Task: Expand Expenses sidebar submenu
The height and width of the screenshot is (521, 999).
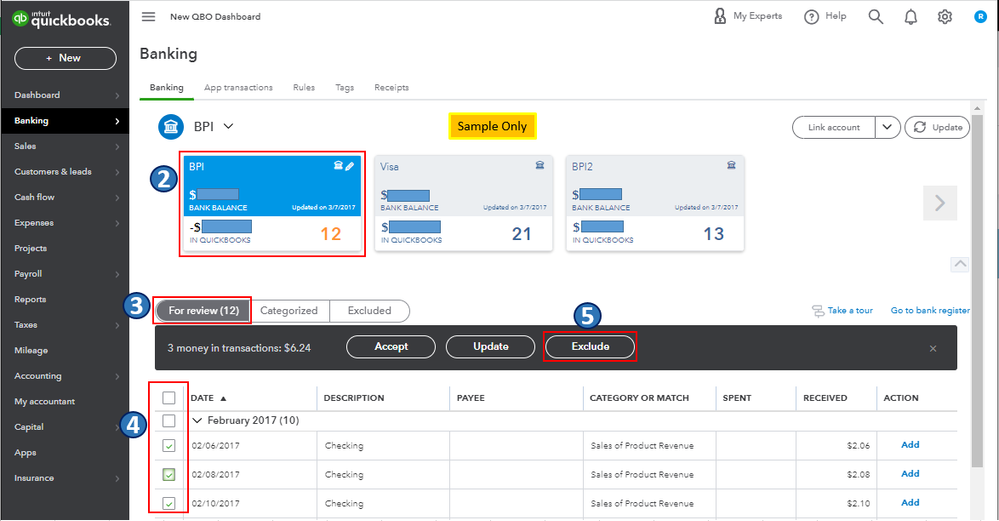Action: point(117,223)
